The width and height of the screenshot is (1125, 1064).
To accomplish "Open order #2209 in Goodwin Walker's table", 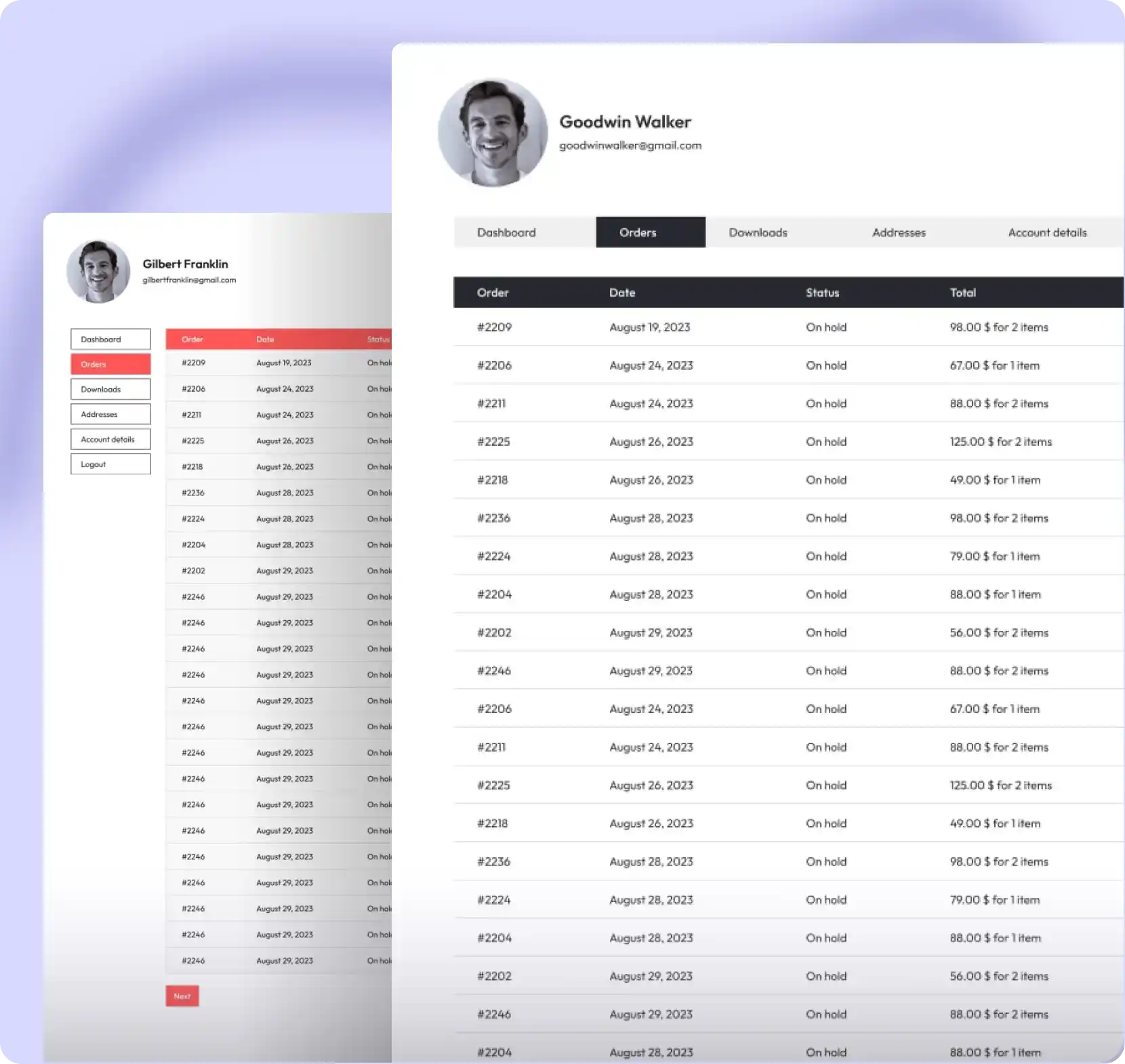I will (x=494, y=327).
